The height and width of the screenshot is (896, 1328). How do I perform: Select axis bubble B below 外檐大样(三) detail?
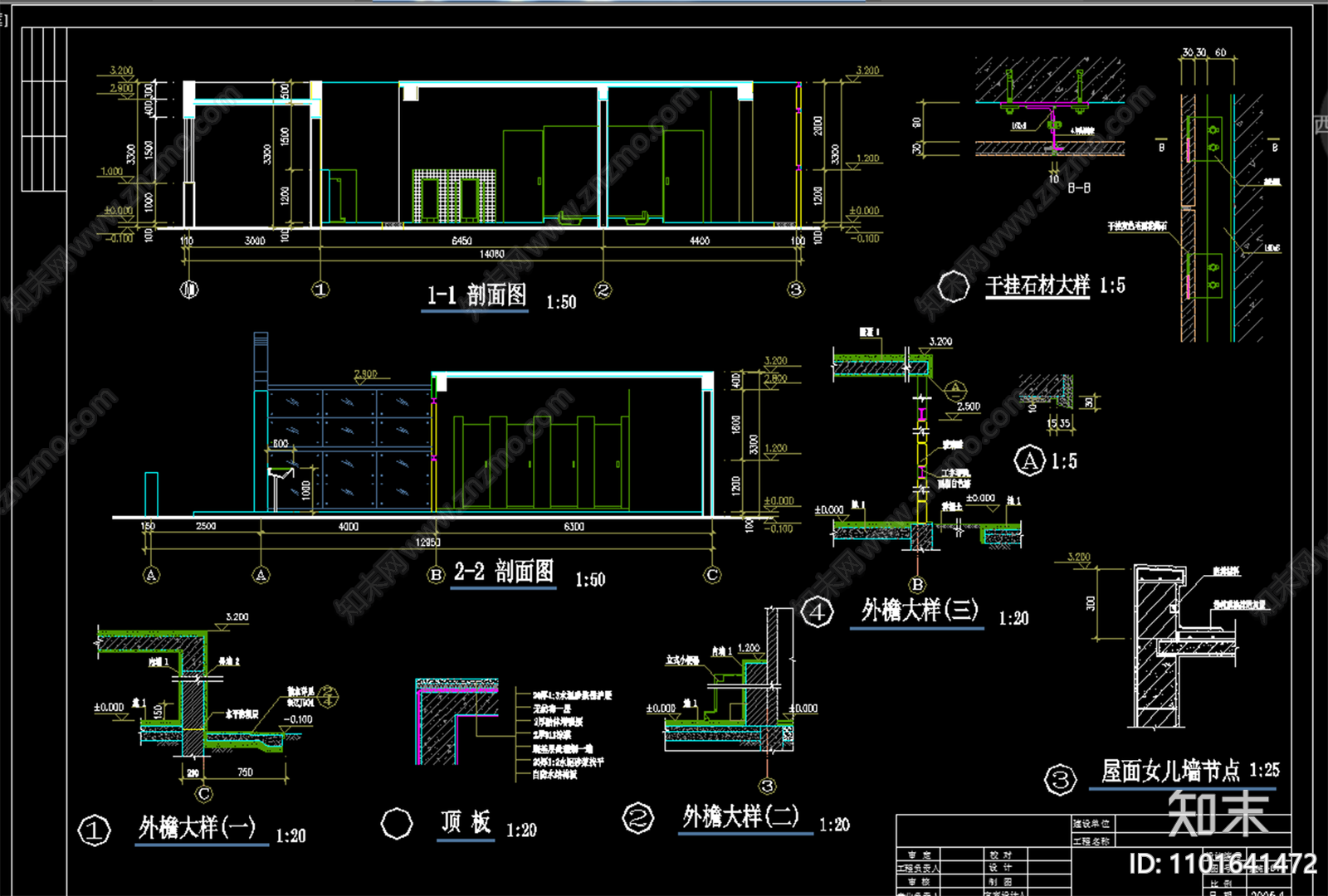[917, 584]
